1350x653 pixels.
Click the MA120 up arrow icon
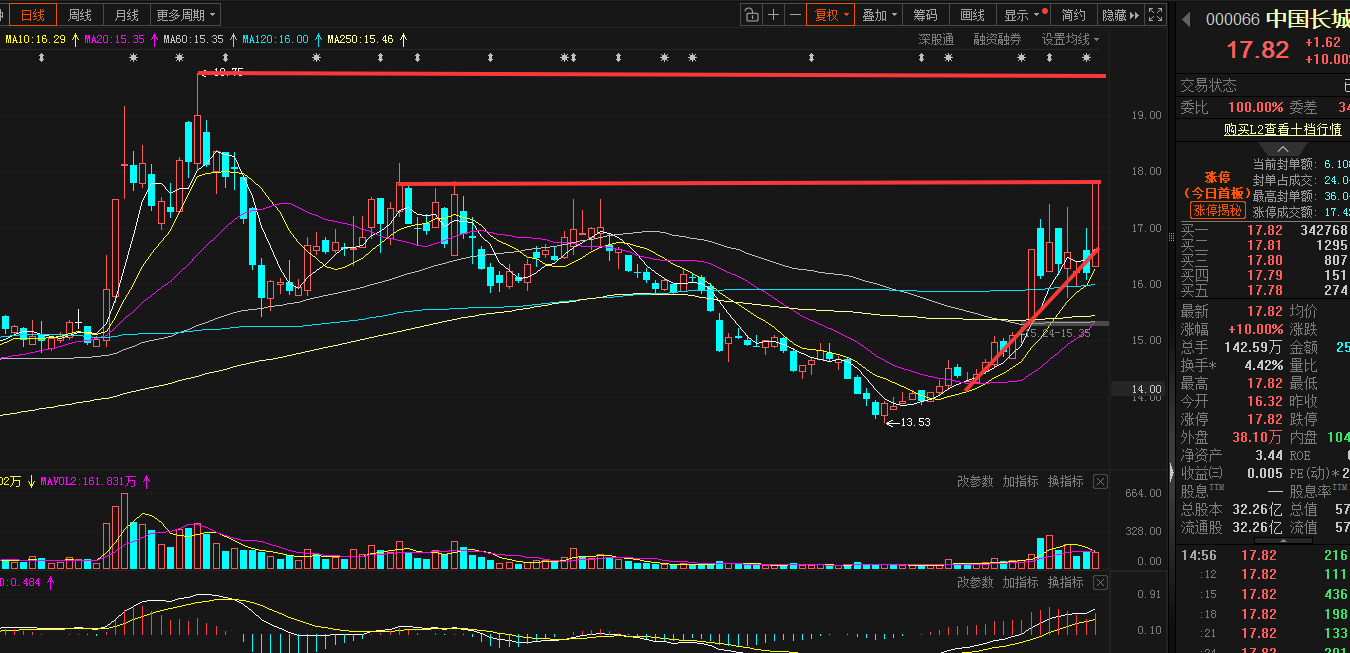click(x=317, y=40)
